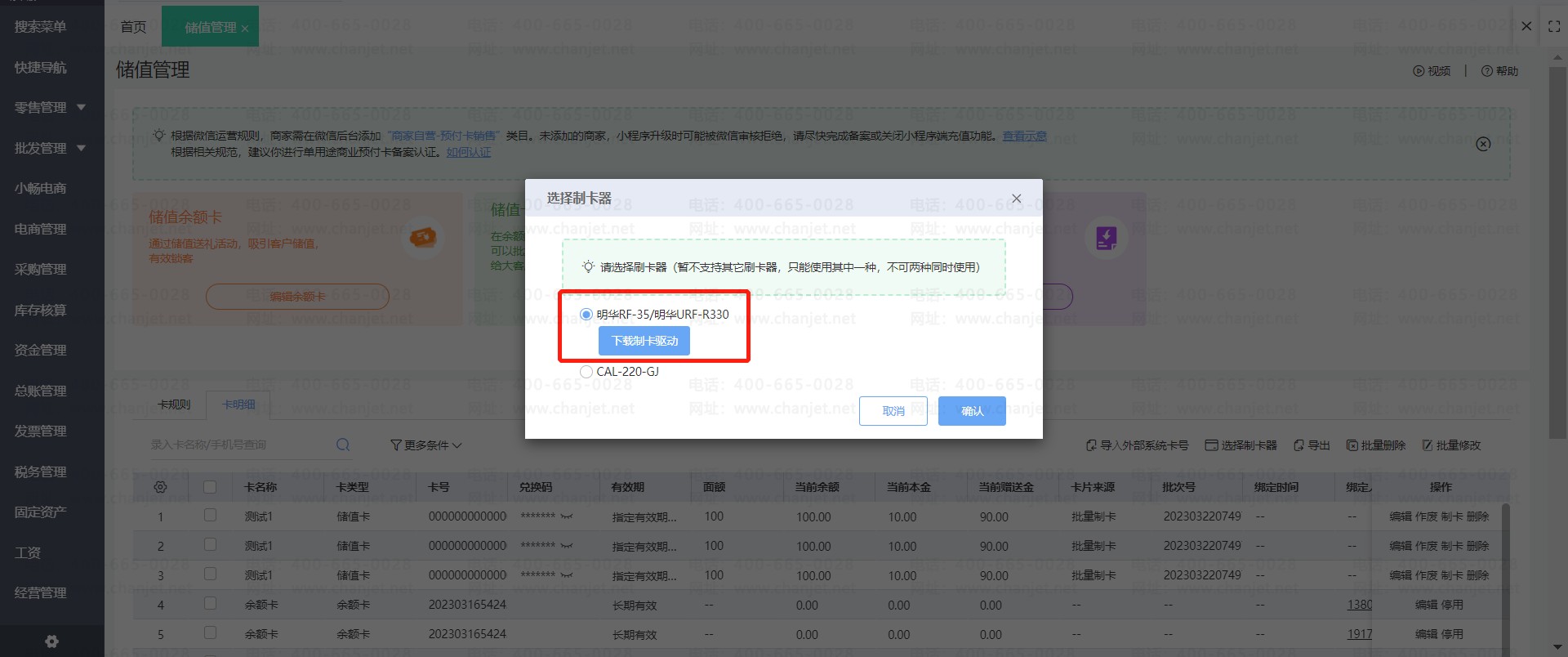1568x657 pixels.
Task: Check the box for row 3
Action: tap(210, 574)
